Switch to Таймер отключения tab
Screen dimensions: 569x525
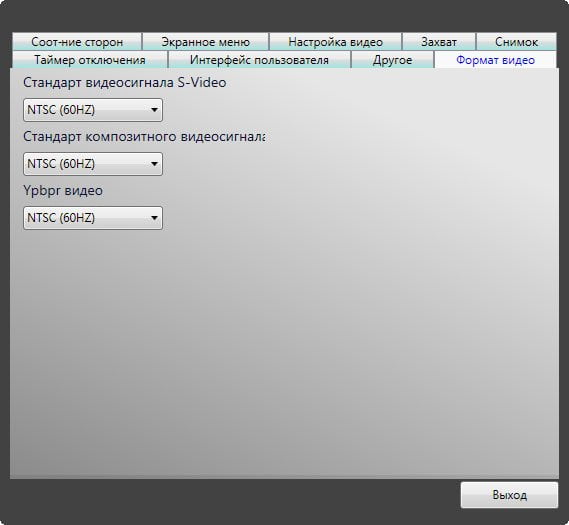point(90,60)
